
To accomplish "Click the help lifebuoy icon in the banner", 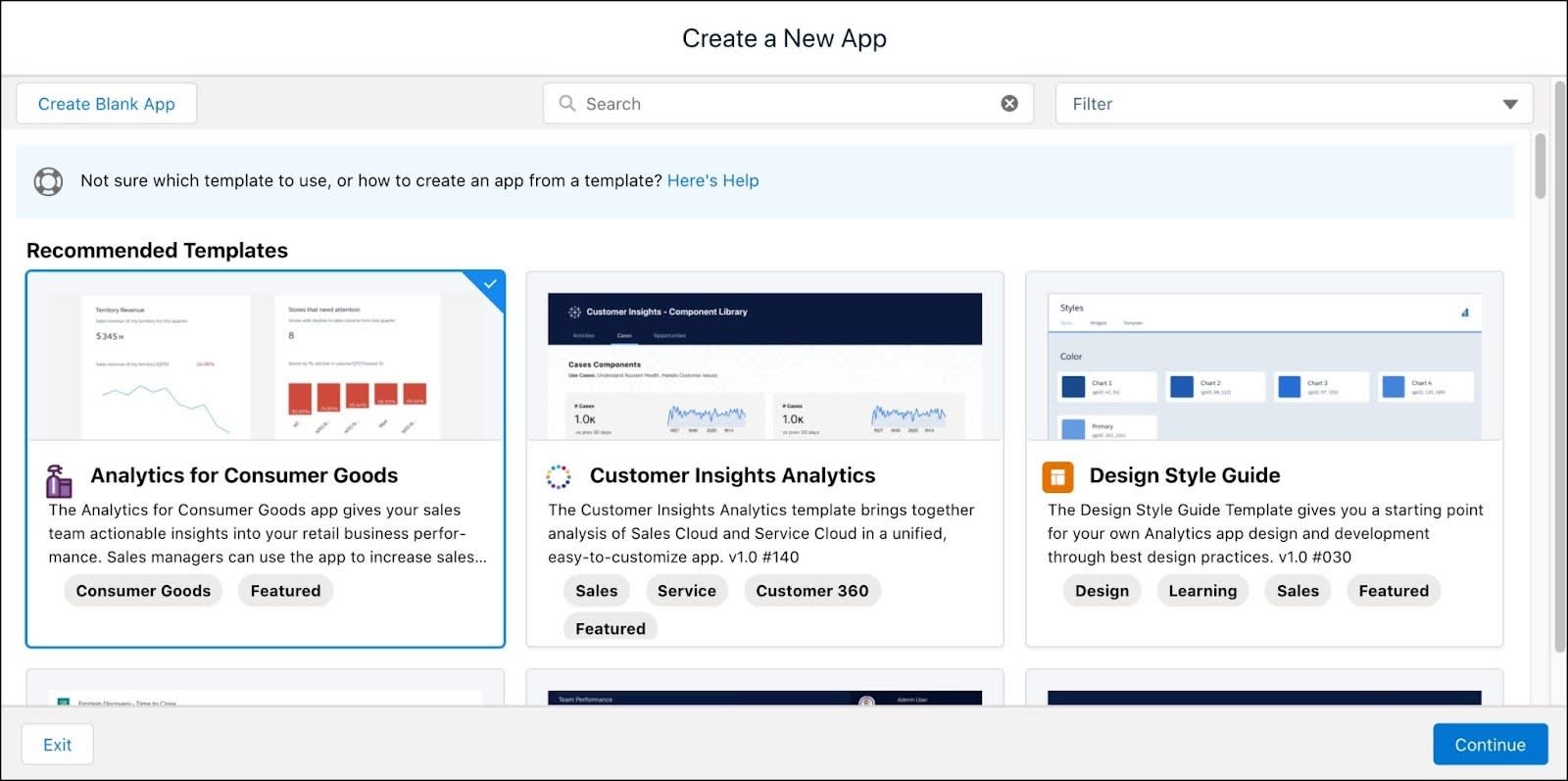I will [x=48, y=181].
